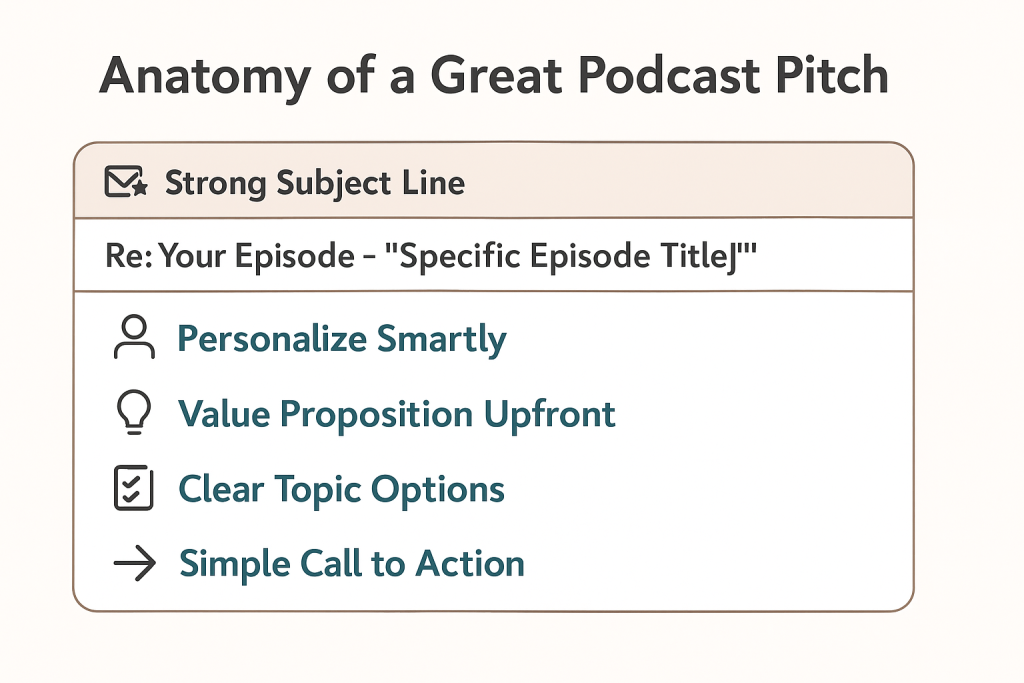Image resolution: width=1024 pixels, height=683 pixels.
Task: Choose the Clear Topic Options entry
Action: coord(342,490)
